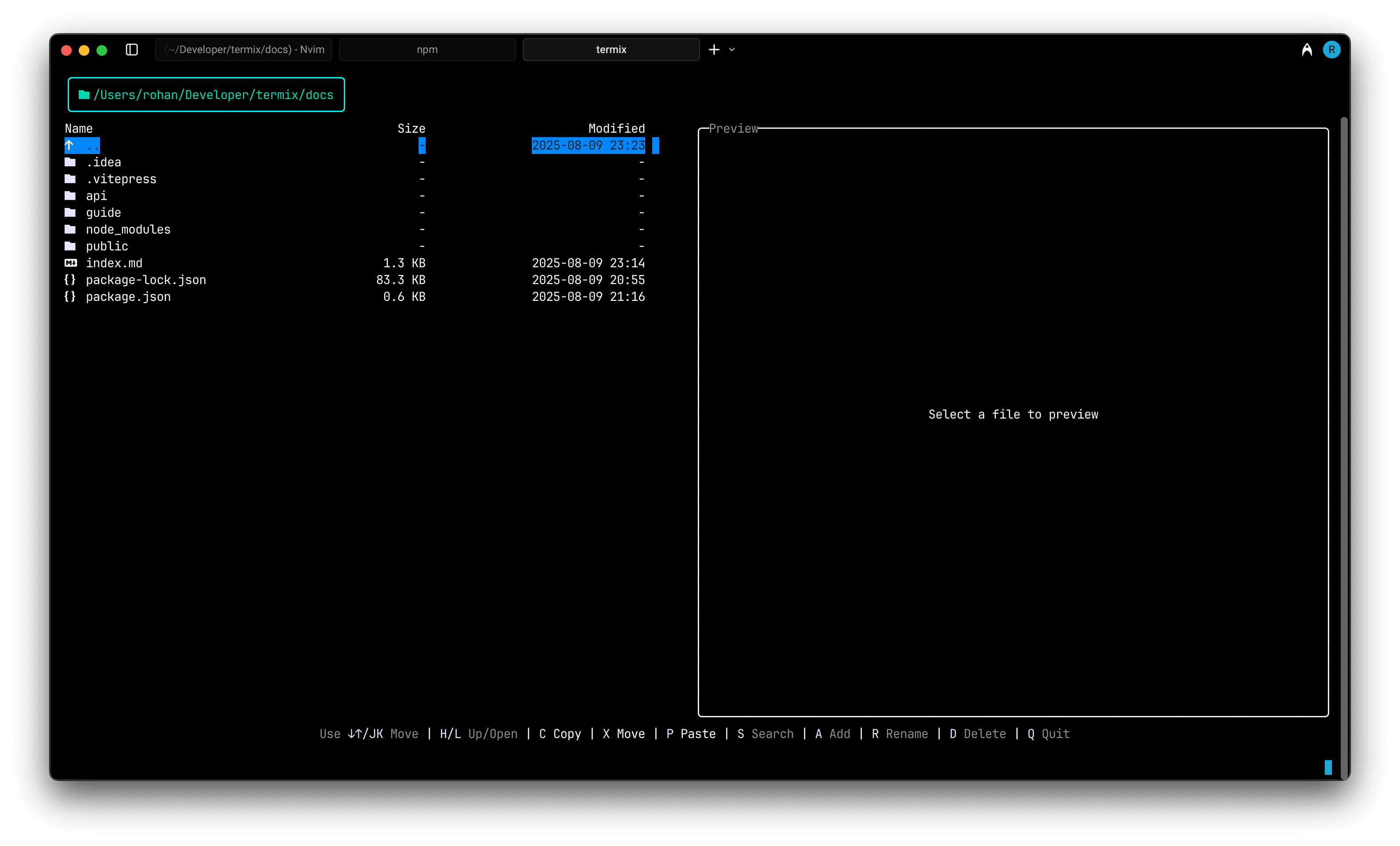Image resolution: width=1400 pixels, height=846 pixels.
Task: Select the package.json file name
Action: pyautogui.click(x=128, y=296)
